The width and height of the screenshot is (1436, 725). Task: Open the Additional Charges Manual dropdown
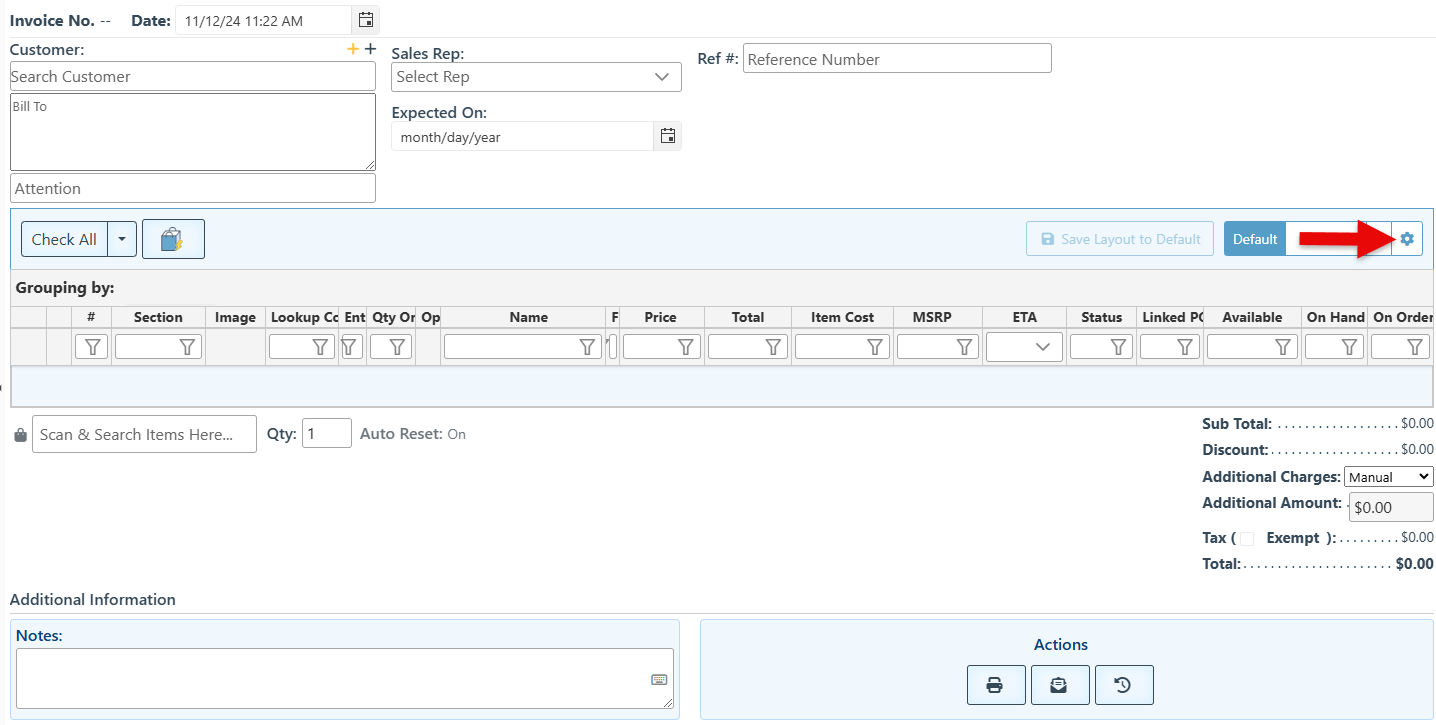[x=1389, y=477]
